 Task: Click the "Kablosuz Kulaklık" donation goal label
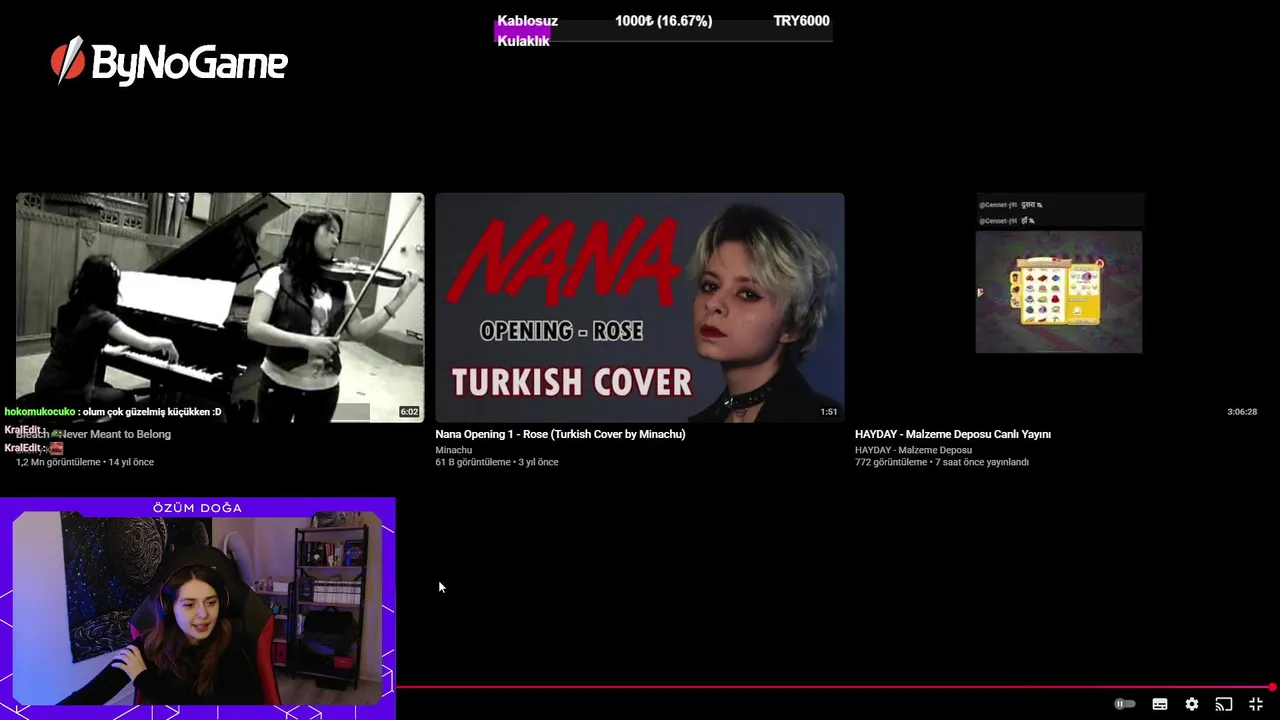pos(527,31)
